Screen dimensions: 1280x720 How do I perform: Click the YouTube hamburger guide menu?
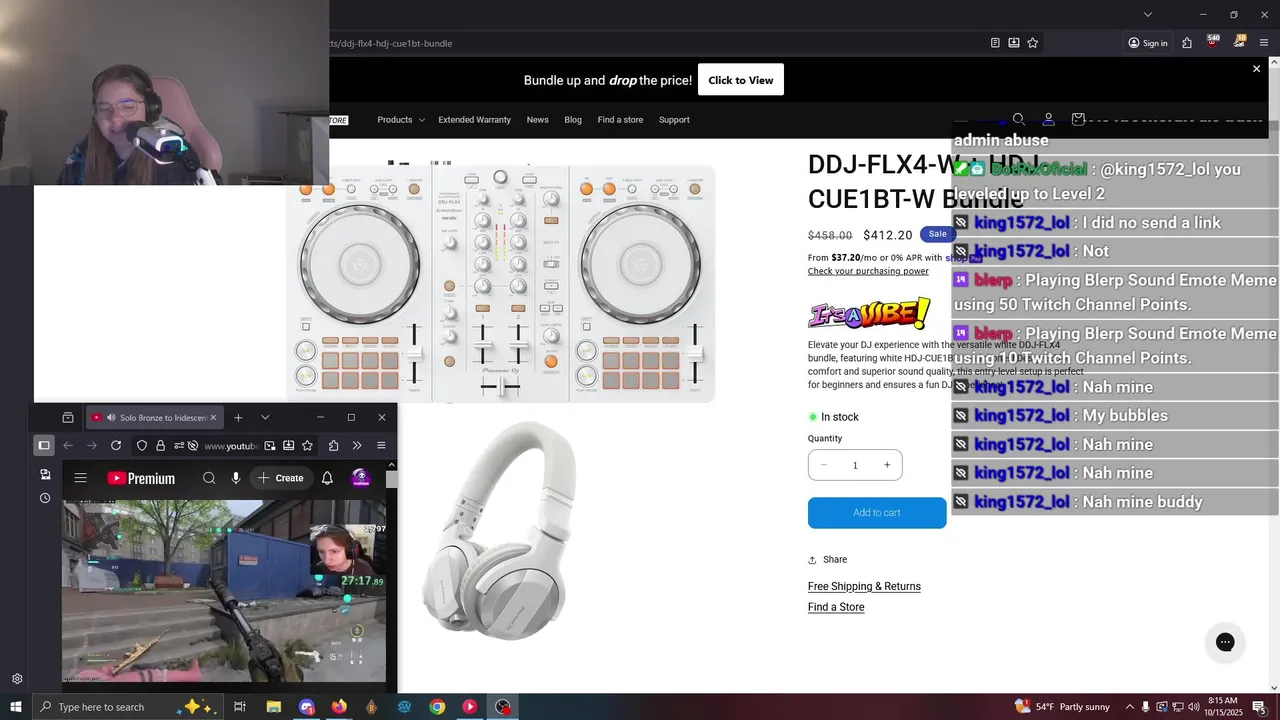tap(81, 478)
